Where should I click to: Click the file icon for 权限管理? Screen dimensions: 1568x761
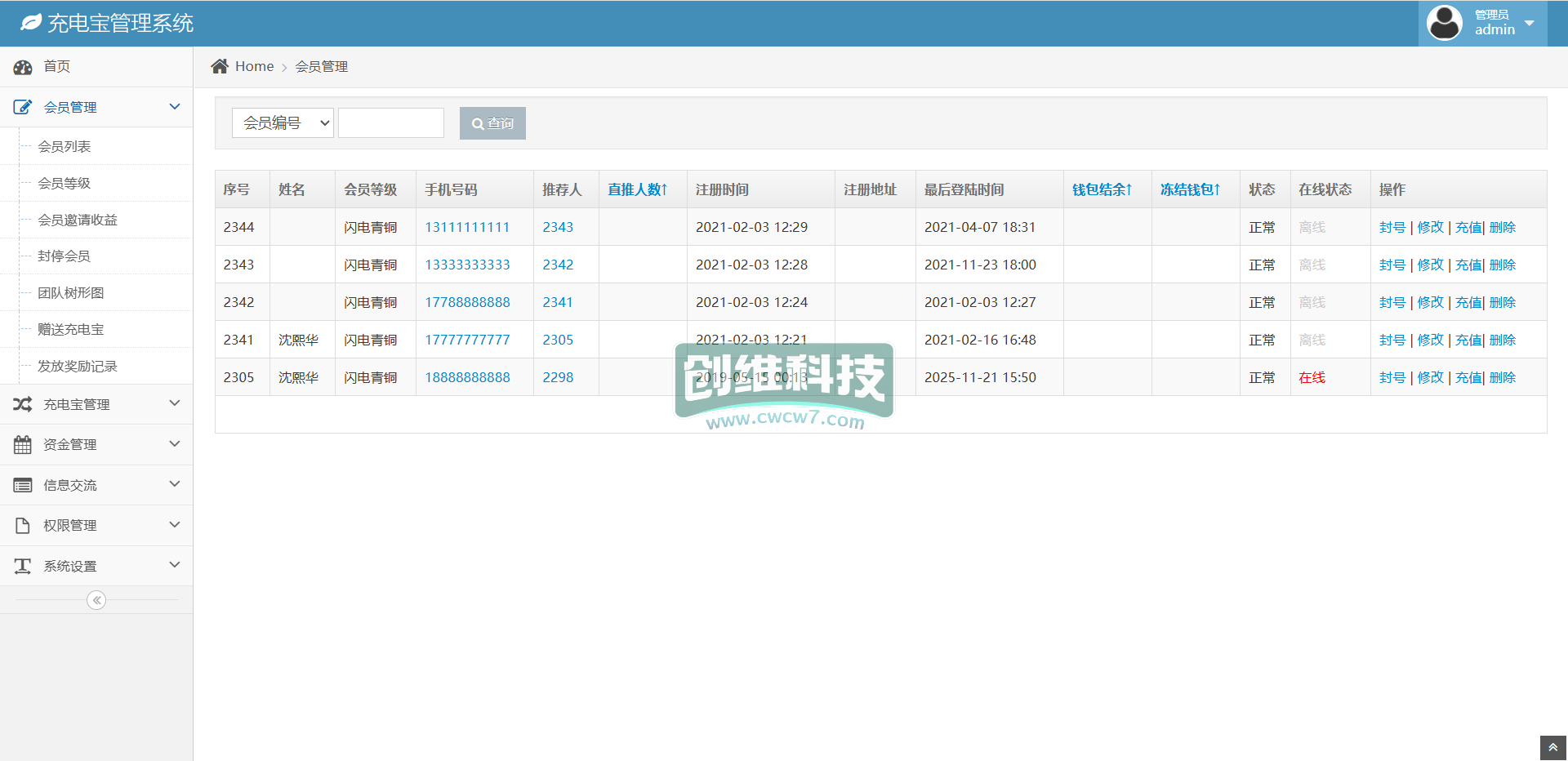click(23, 526)
